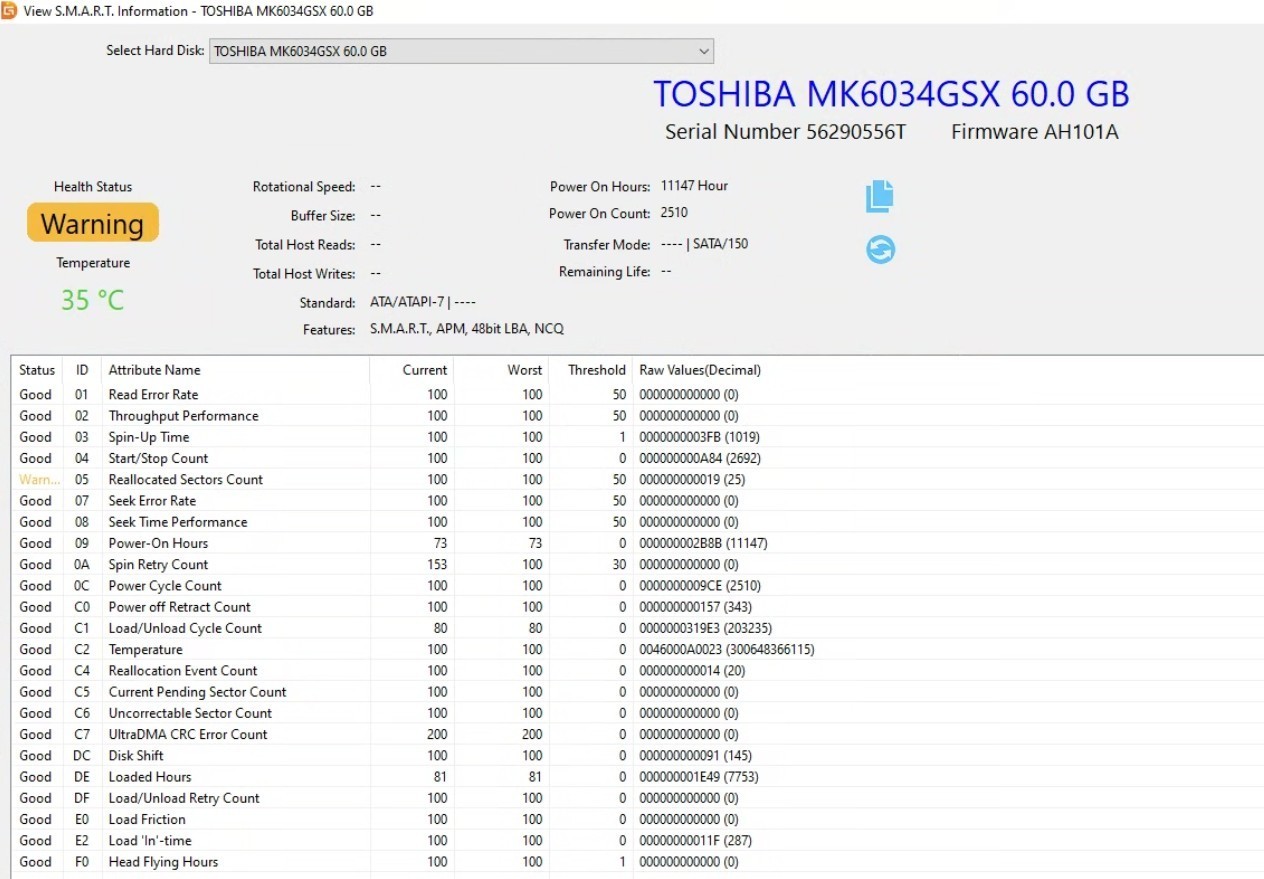Click raw value 00000000011F (287)
1264x879 pixels.
tap(695, 841)
